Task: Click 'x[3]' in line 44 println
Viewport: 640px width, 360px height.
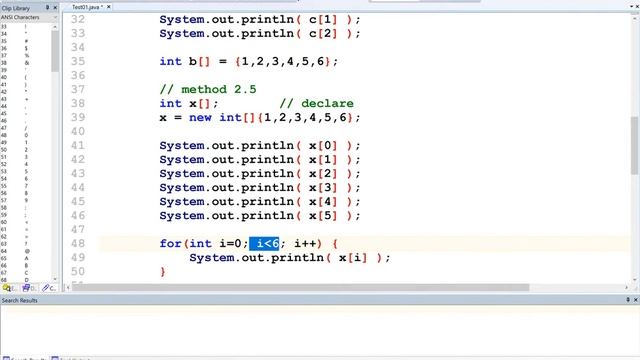Action: tap(323, 188)
